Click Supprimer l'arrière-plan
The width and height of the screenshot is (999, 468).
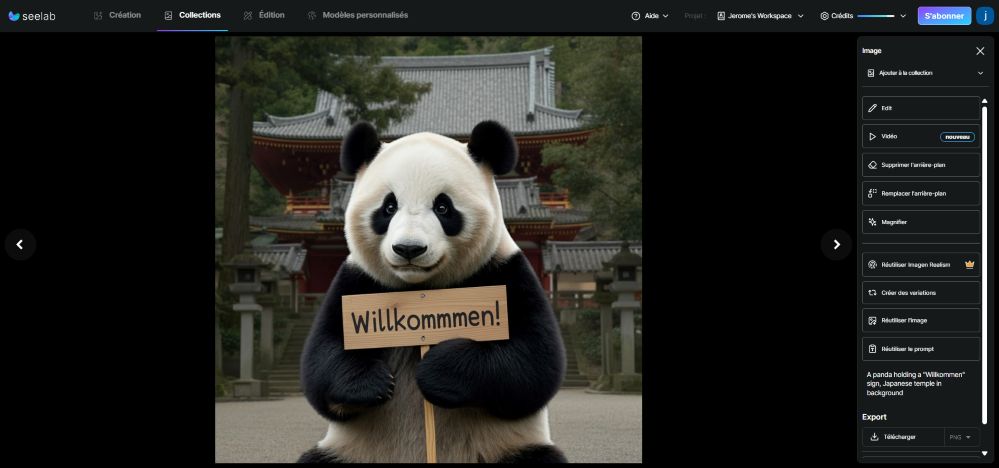tap(921, 165)
